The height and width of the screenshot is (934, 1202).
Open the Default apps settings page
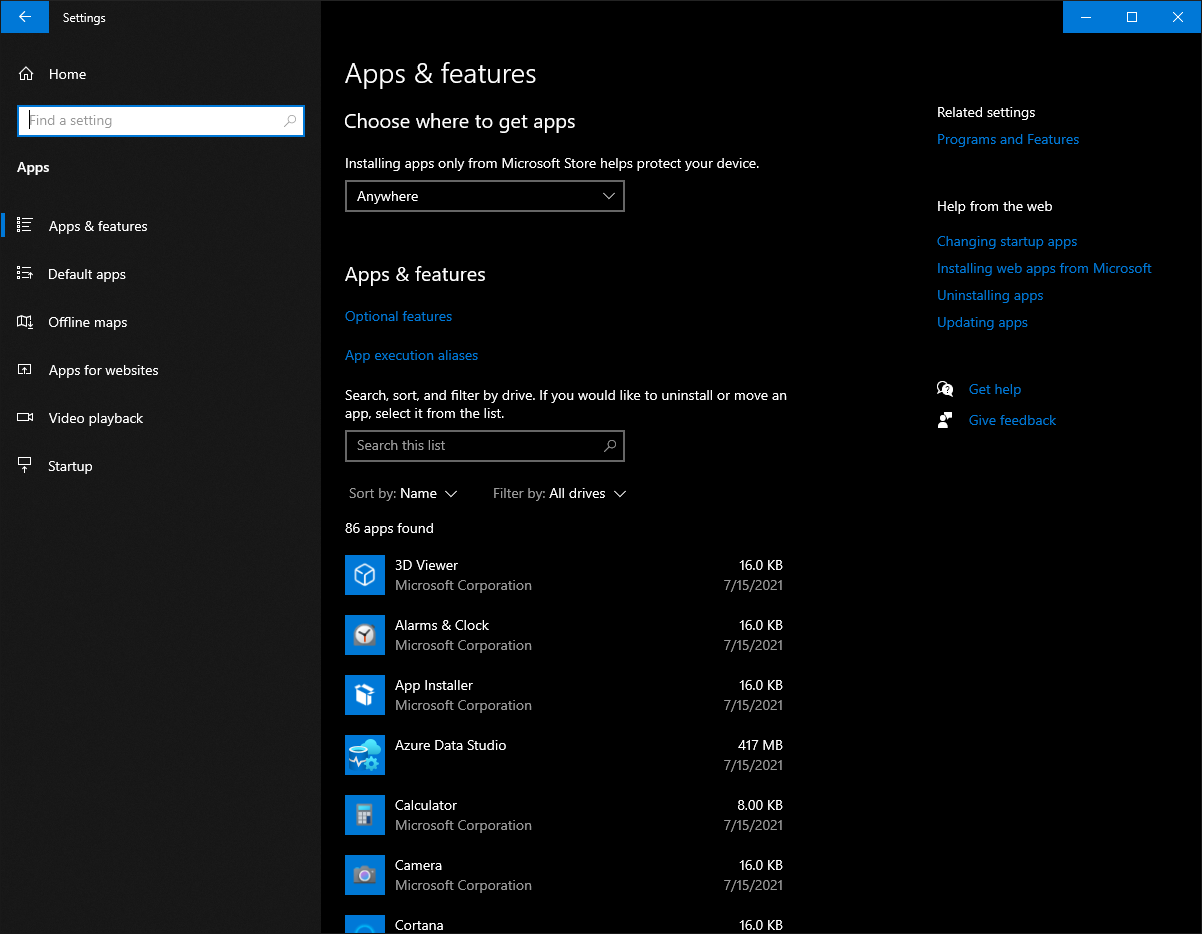point(160,274)
